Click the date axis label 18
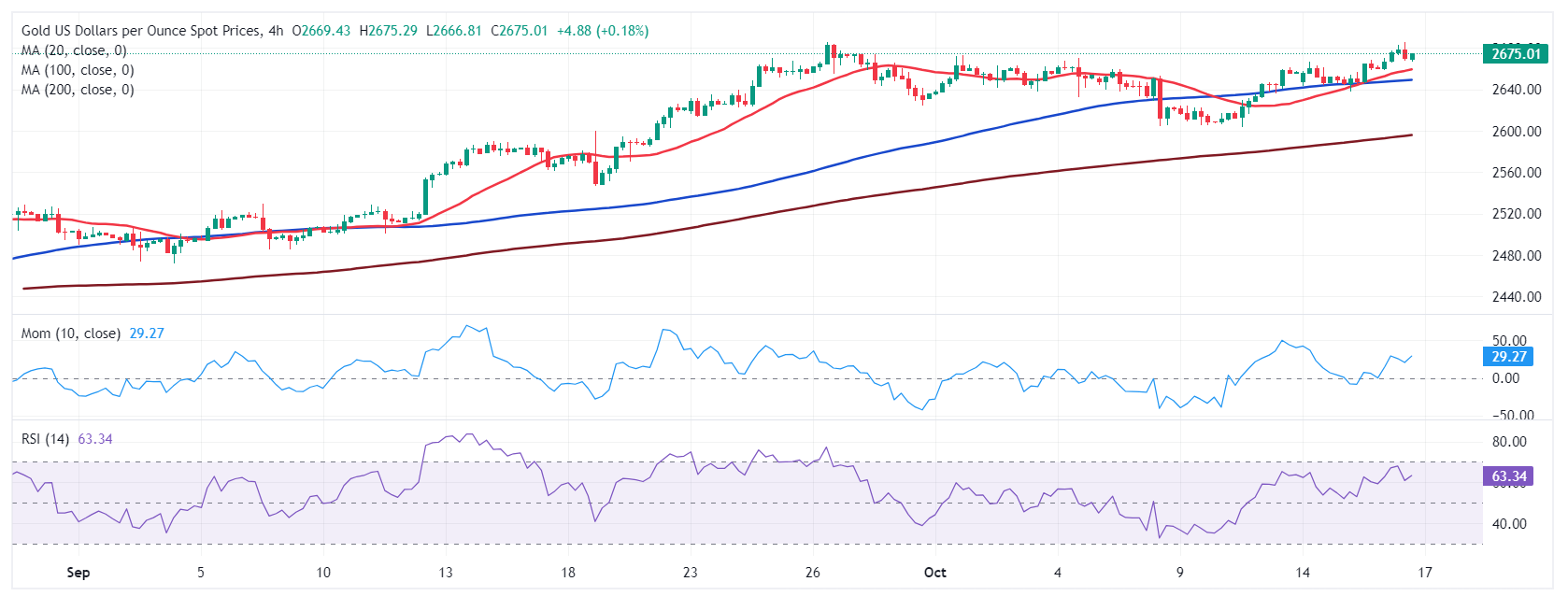Screen dimensions: 1568x596 click(568, 573)
